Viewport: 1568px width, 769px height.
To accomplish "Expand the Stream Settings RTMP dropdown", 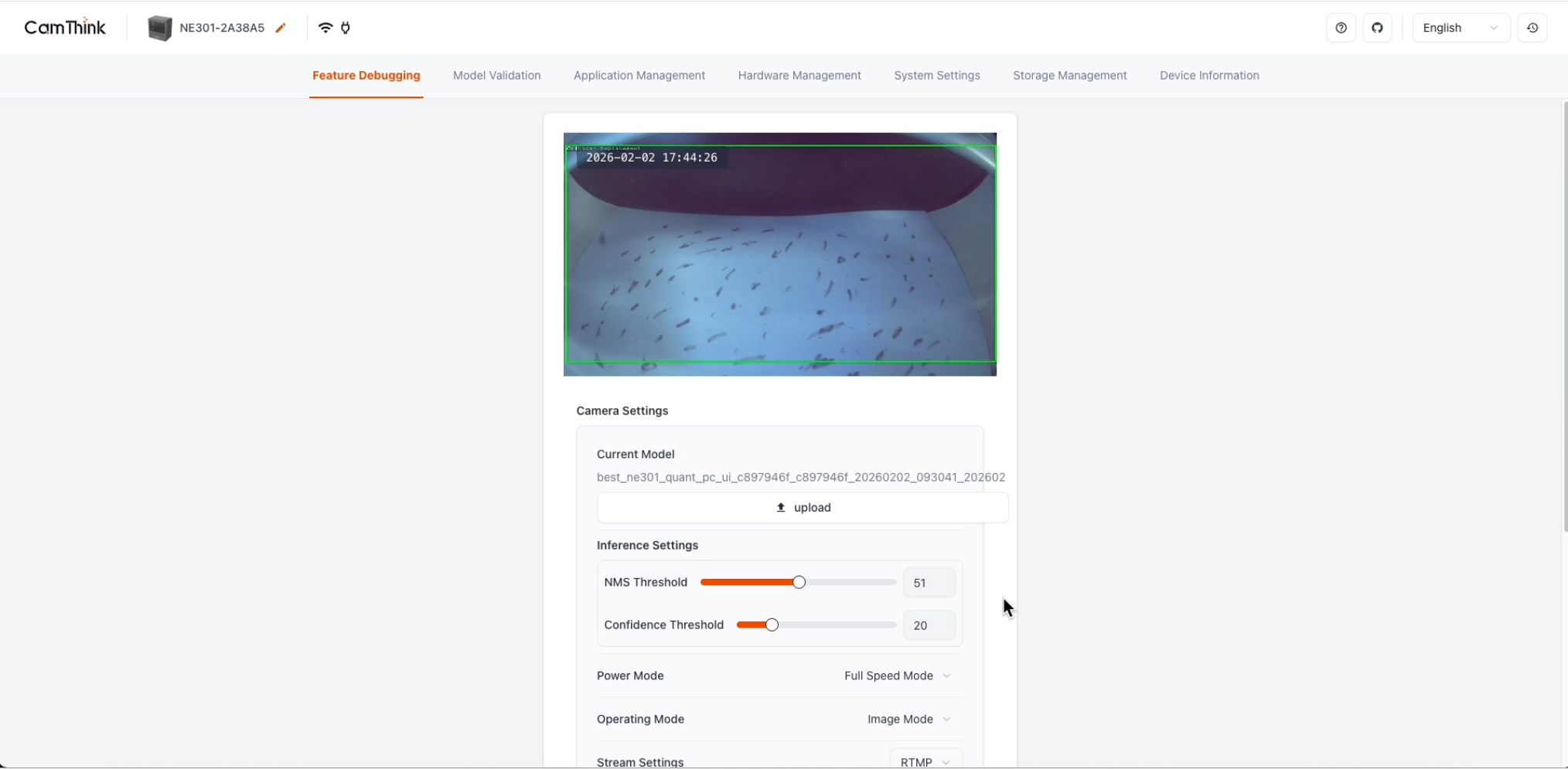I will coord(925,761).
